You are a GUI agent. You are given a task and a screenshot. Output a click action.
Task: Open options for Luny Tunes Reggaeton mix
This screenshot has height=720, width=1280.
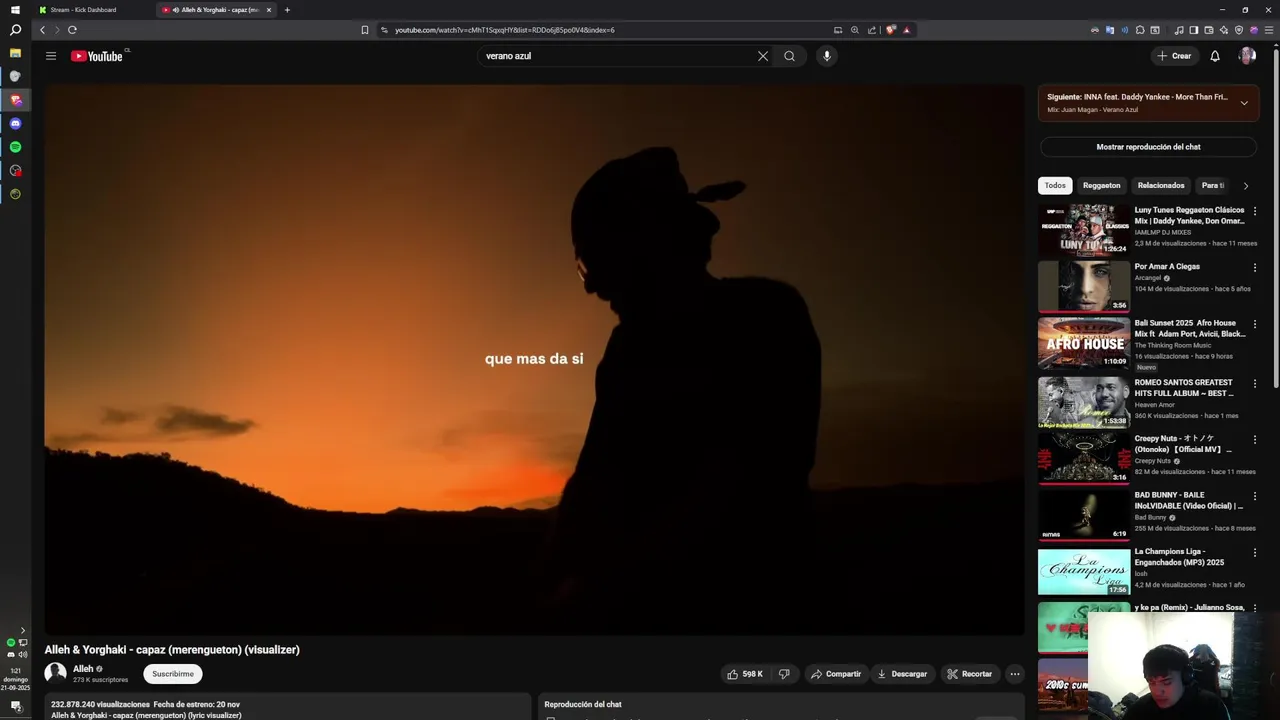(x=1255, y=211)
